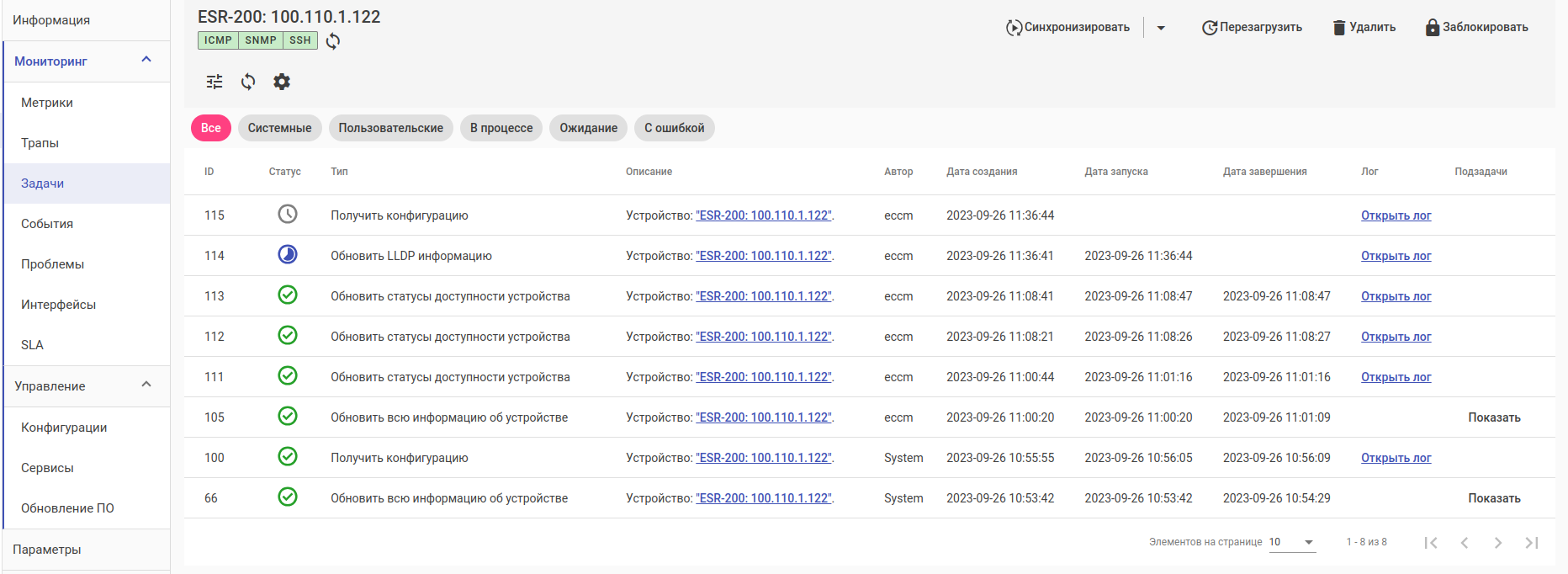The width and height of the screenshot is (1568, 574).
Task: Open the dropdown arrow next to Синхронизировать
Action: tap(1161, 28)
